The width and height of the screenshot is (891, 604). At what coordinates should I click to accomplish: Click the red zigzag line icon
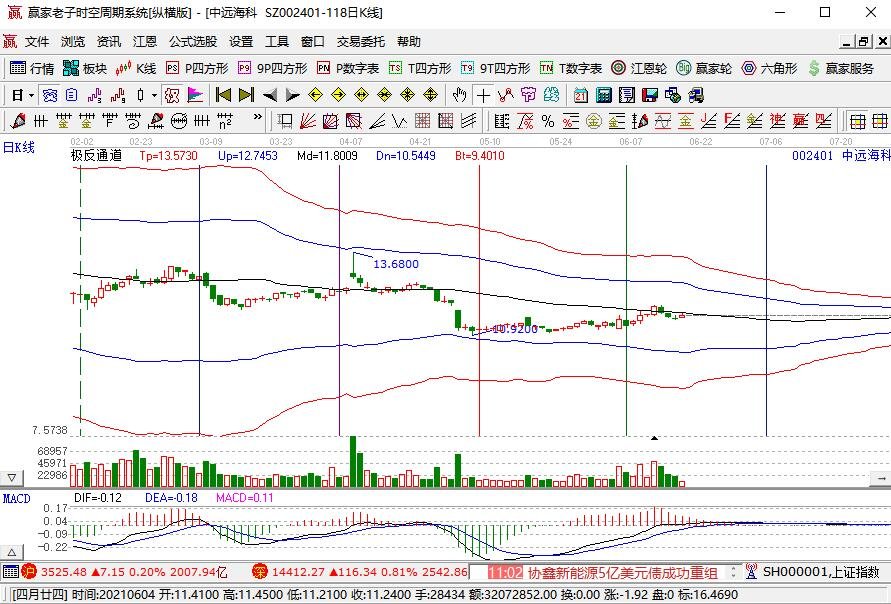[506, 95]
